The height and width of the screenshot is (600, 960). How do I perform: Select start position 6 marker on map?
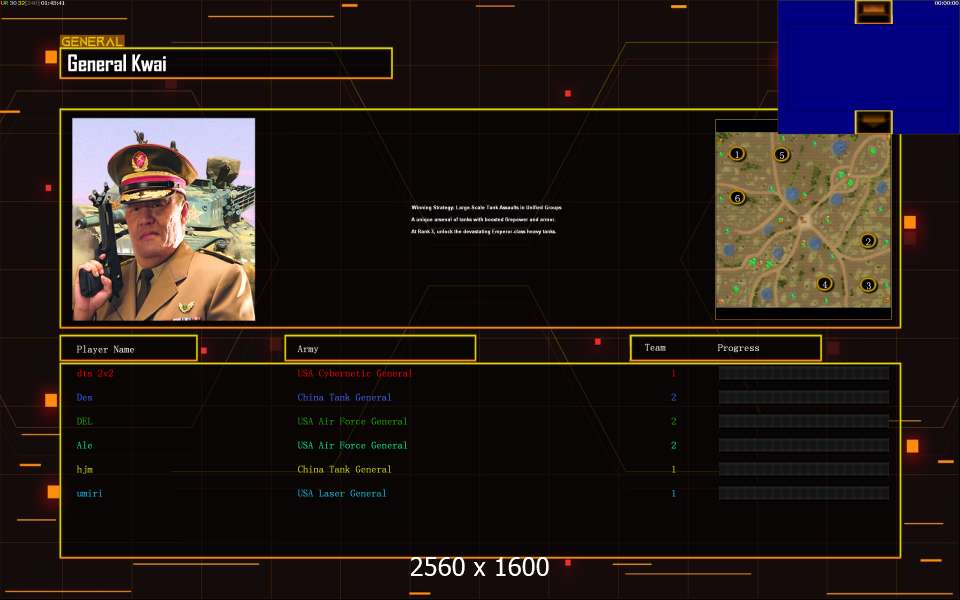tap(737, 198)
